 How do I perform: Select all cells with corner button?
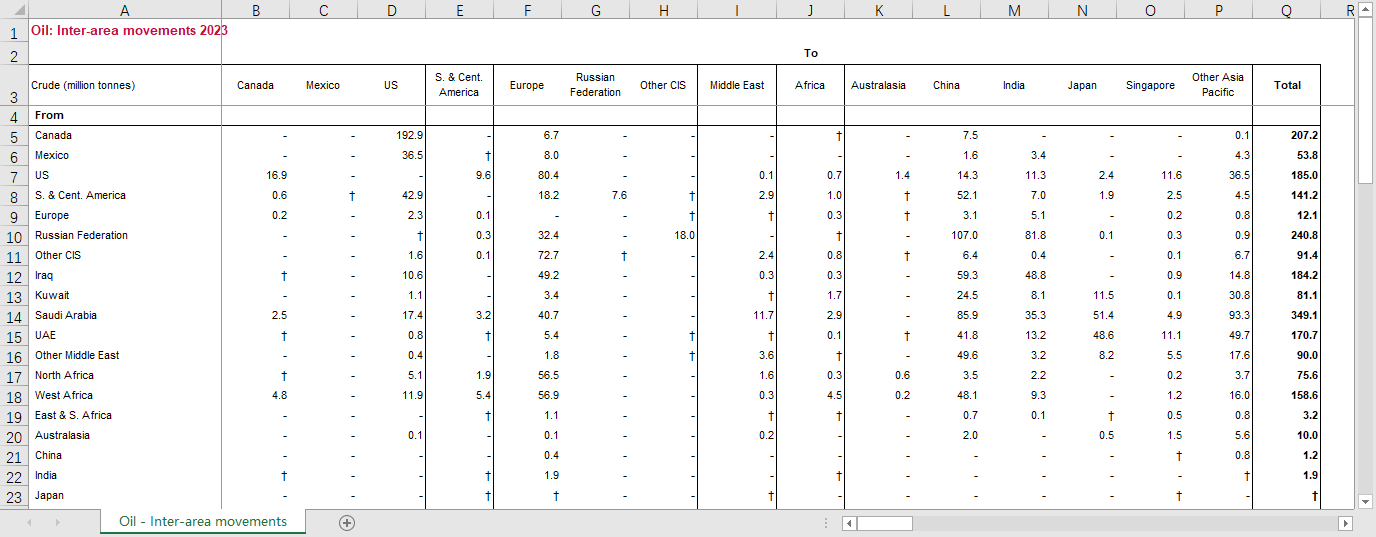[13, 10]
